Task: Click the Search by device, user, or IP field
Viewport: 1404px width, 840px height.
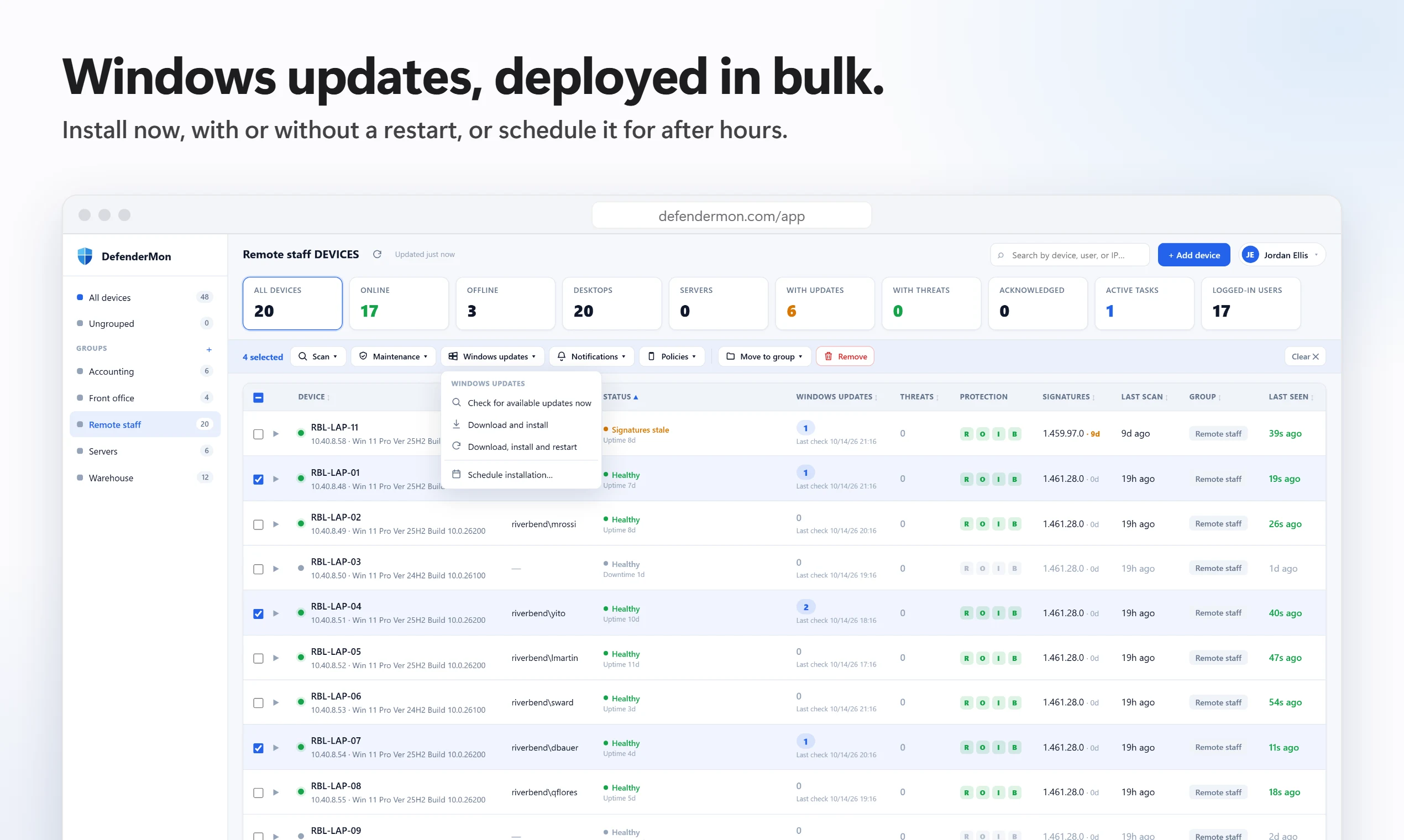Action: pos(1070,255)
